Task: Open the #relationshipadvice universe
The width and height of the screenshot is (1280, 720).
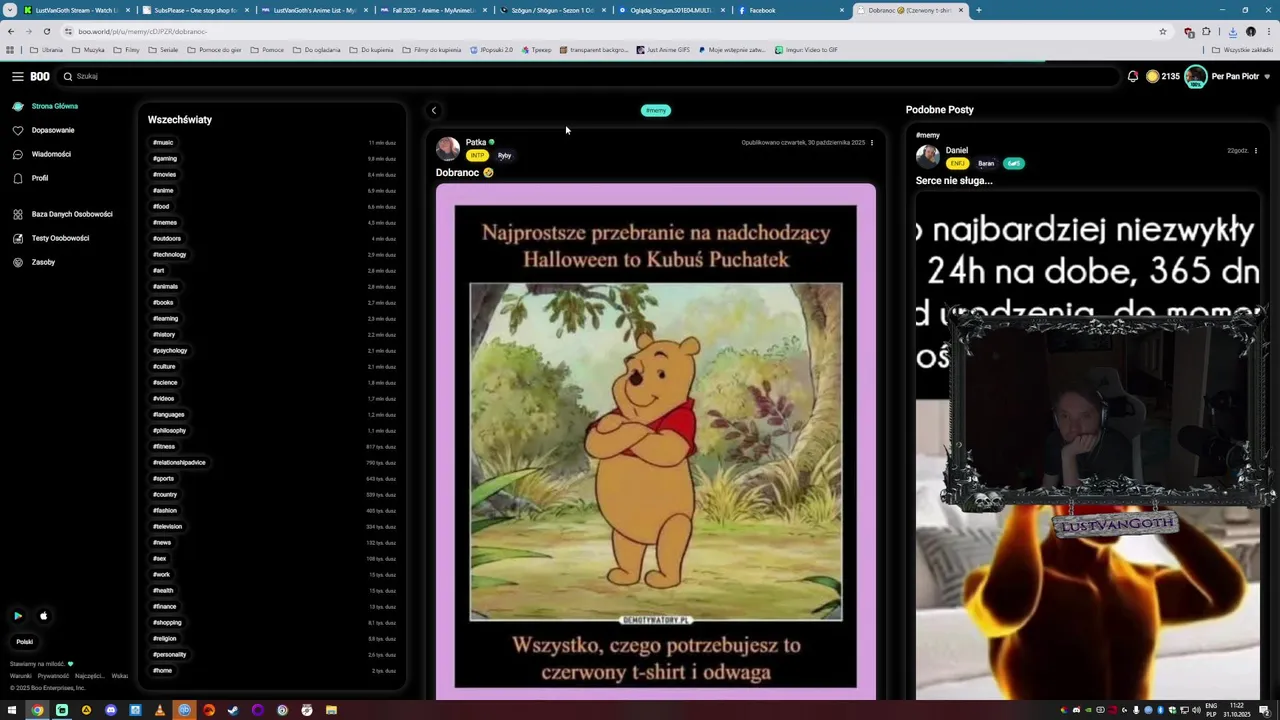Action: 179,462
